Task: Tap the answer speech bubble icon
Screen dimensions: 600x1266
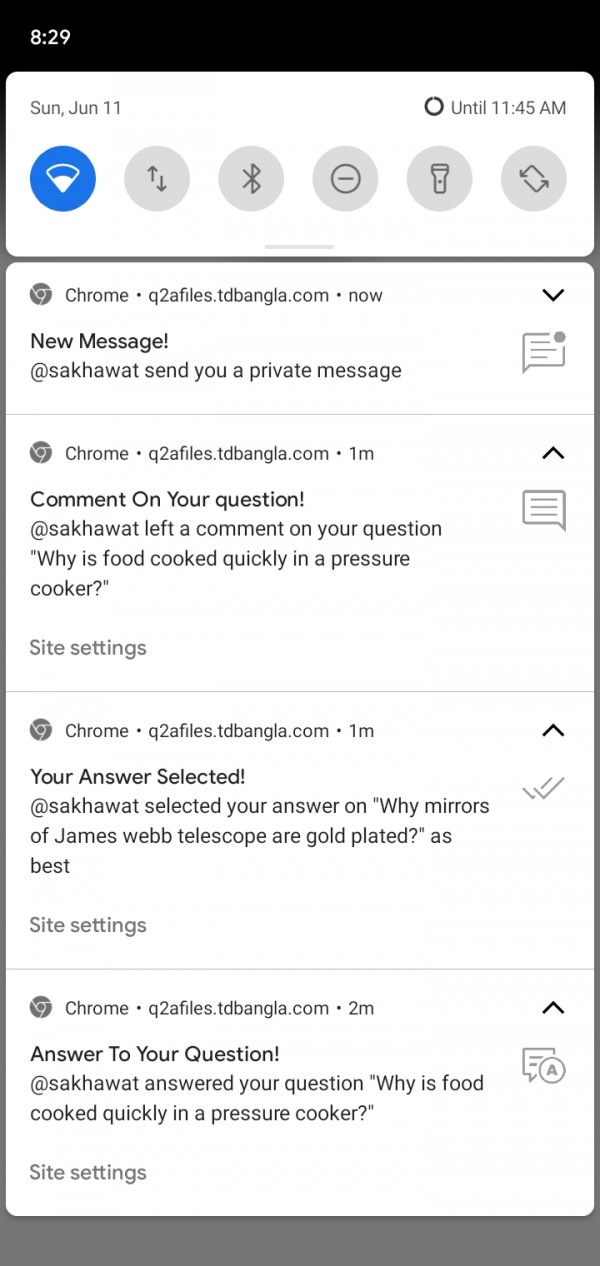Action: (544, 1066)
